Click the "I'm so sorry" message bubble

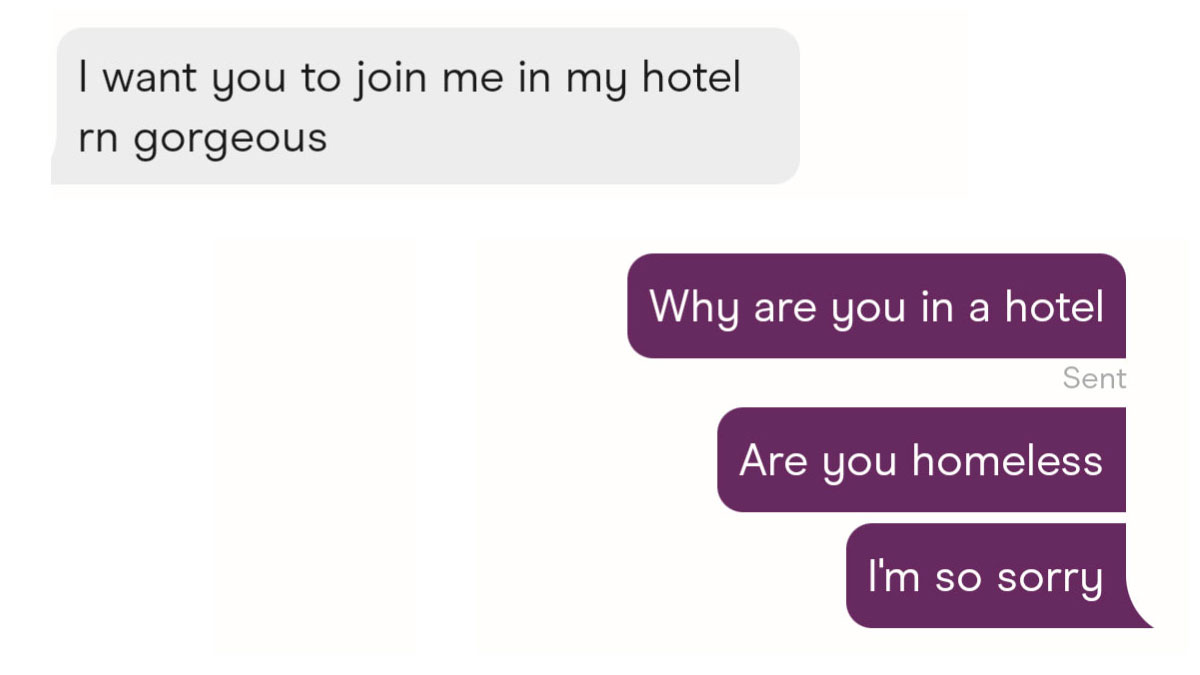pyautogui.click(x=985, y=576)
